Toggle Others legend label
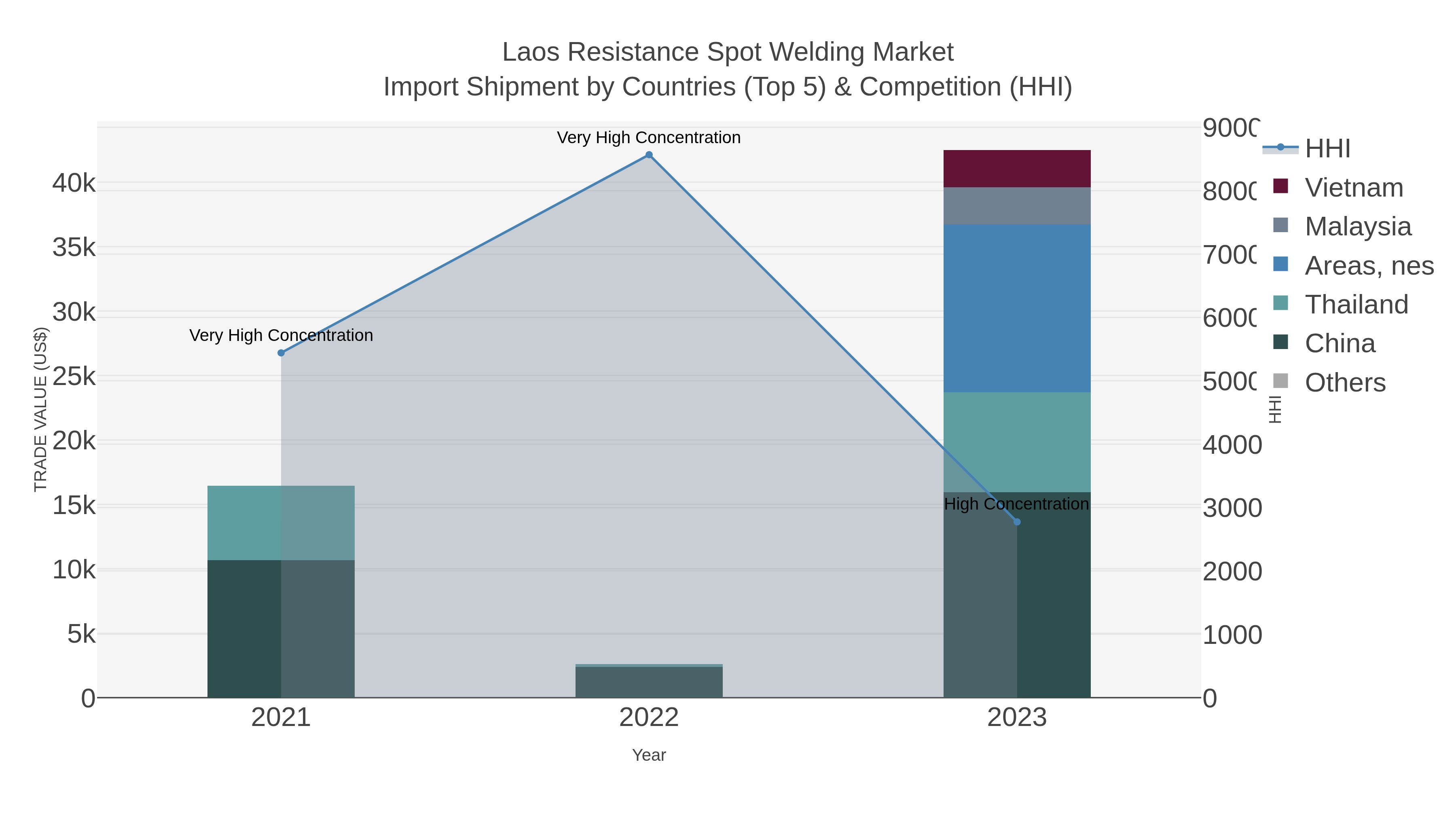The image size is (1456, 819). (1345, 383)
